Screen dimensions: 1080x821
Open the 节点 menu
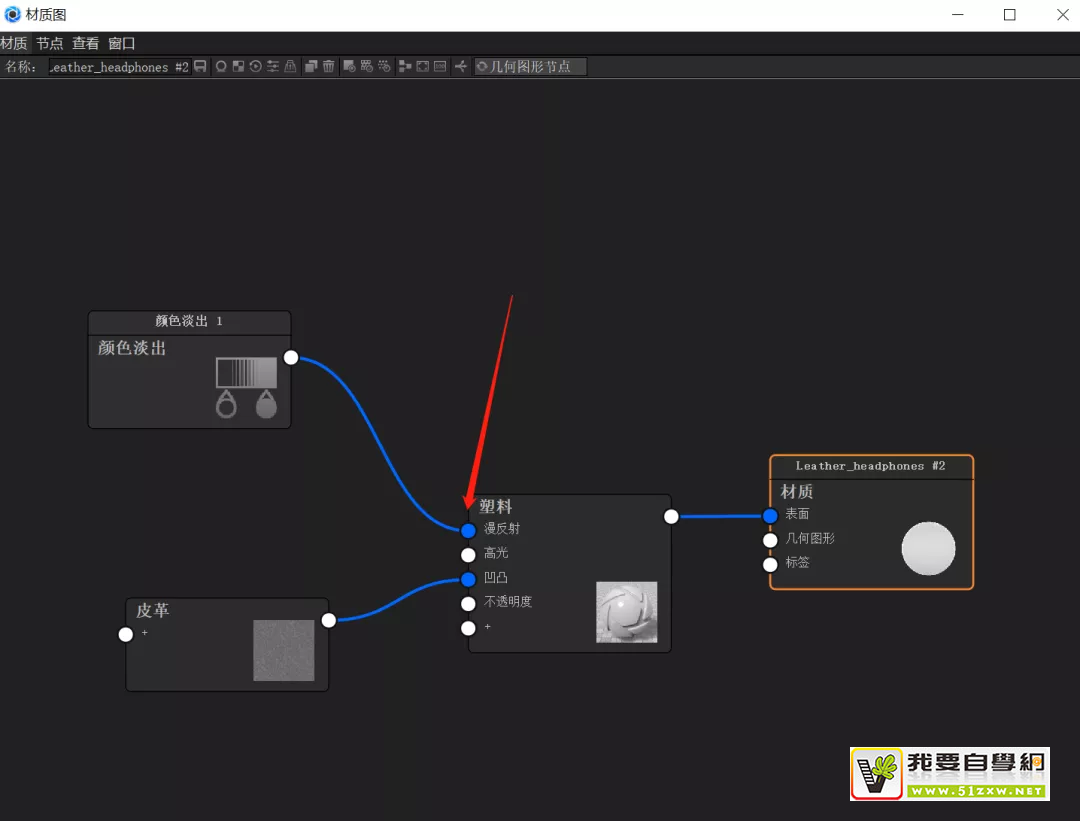pos(50,44)
